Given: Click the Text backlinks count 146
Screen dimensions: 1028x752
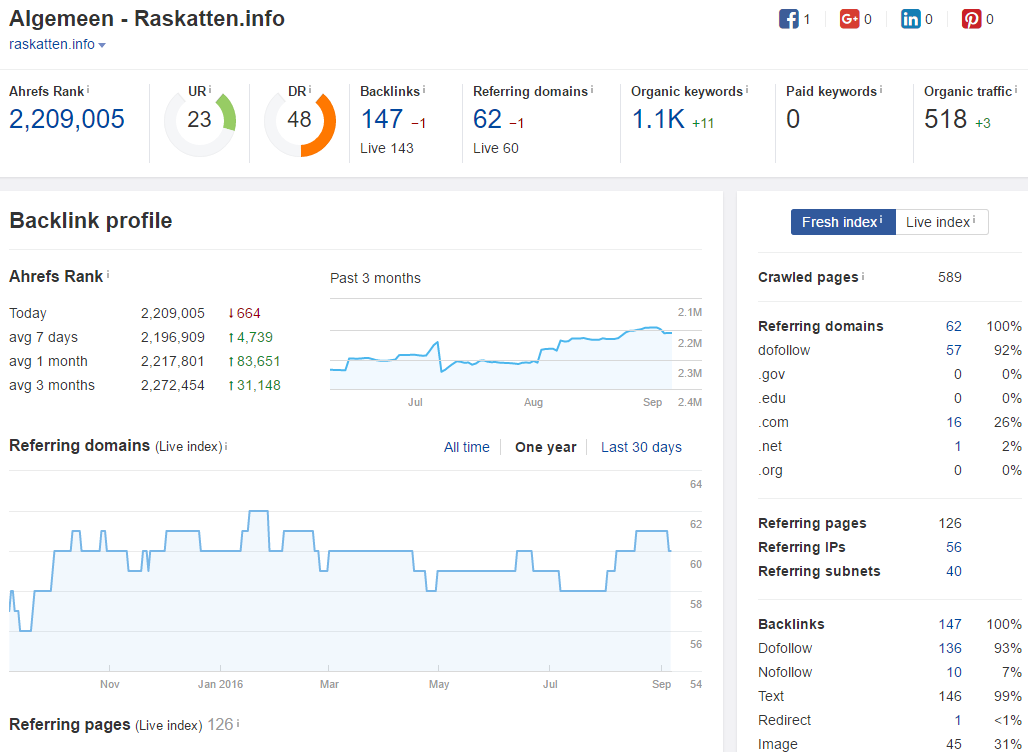Looking at the screenshot, I should [950, 696].
